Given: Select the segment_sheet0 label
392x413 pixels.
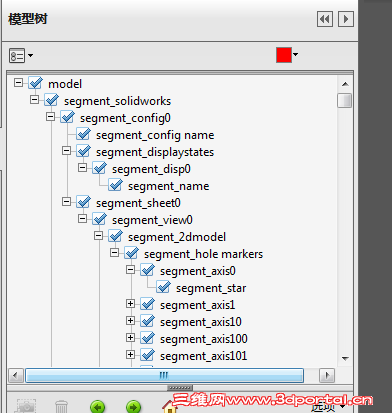Looking at the screenshot, I should click(x=138, y=203).
